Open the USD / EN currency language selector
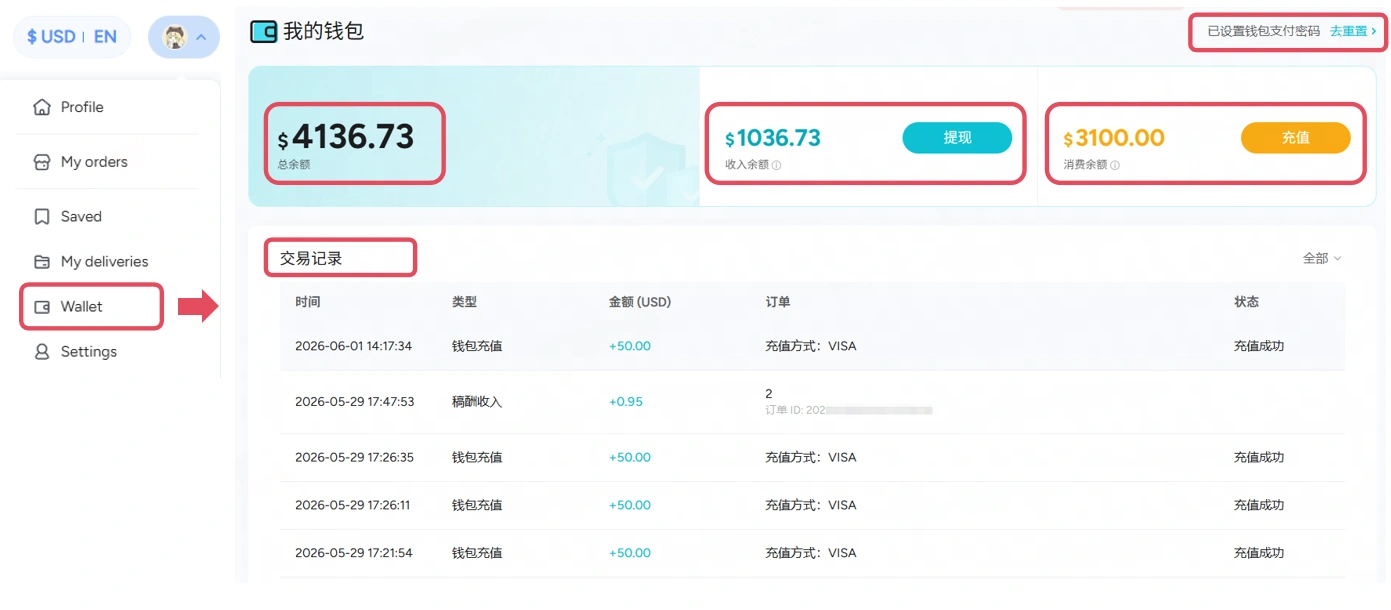 72,37
